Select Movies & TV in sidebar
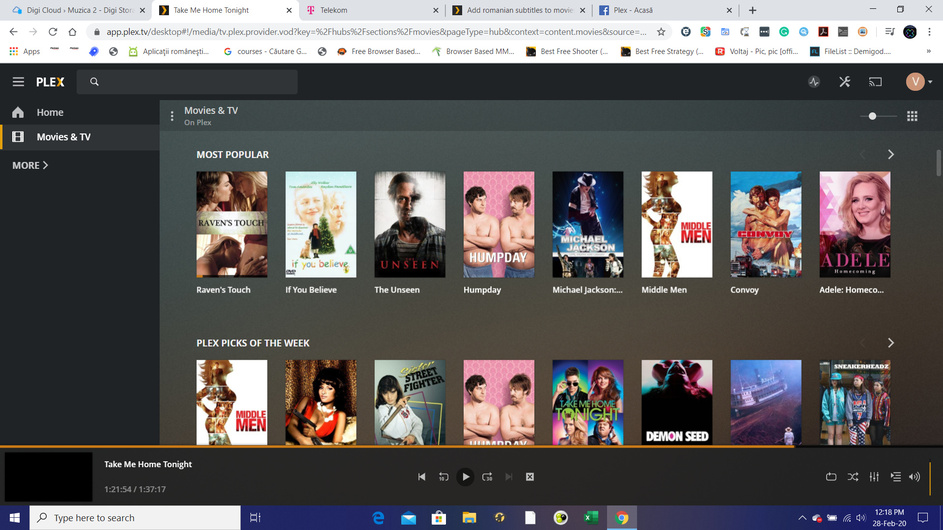This screenshot has width=943, height=530. click(x=79, y=137)
